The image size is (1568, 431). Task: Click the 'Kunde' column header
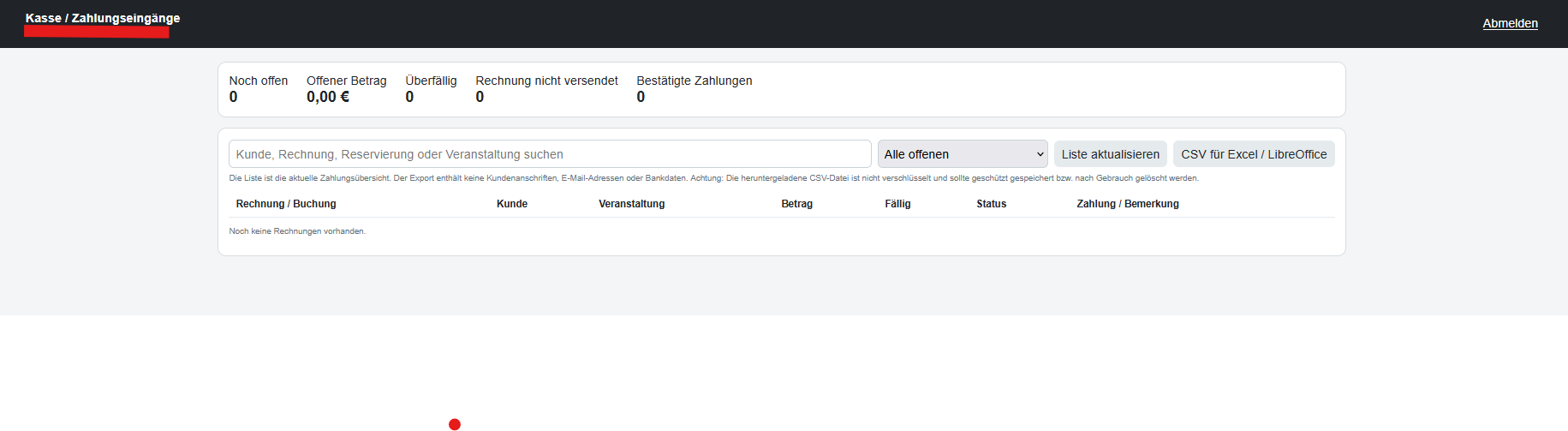[512, 204]
